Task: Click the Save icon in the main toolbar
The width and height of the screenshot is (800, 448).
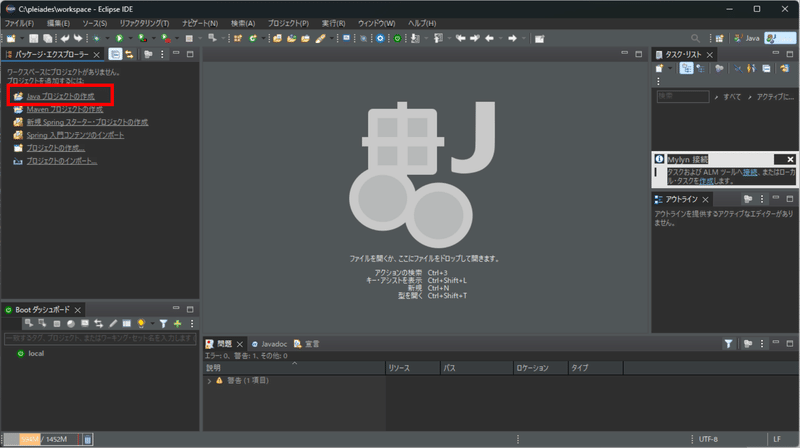Action: 32,38
